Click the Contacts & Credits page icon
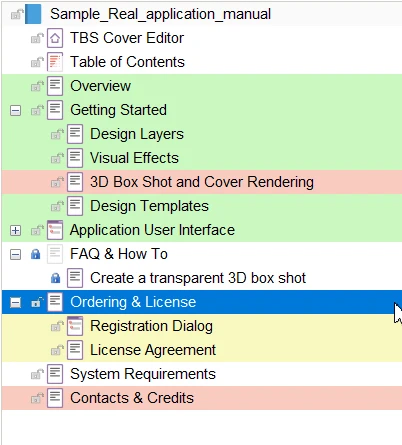The height and width of the screenshot is (445, 402). (x=55, y=398)
